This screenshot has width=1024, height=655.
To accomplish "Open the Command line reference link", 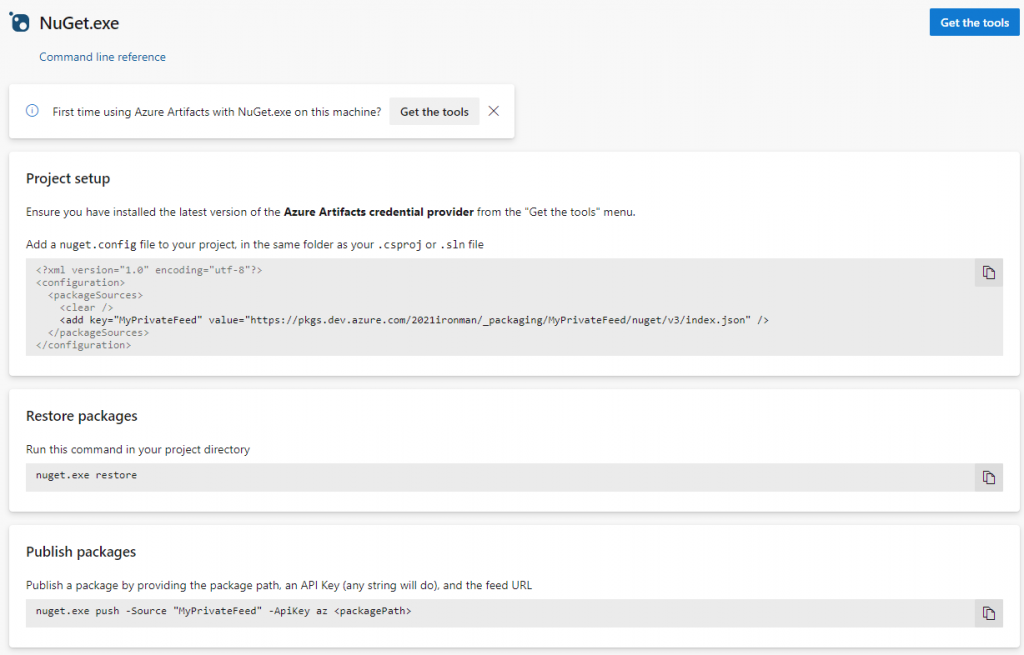I will 102,57.
